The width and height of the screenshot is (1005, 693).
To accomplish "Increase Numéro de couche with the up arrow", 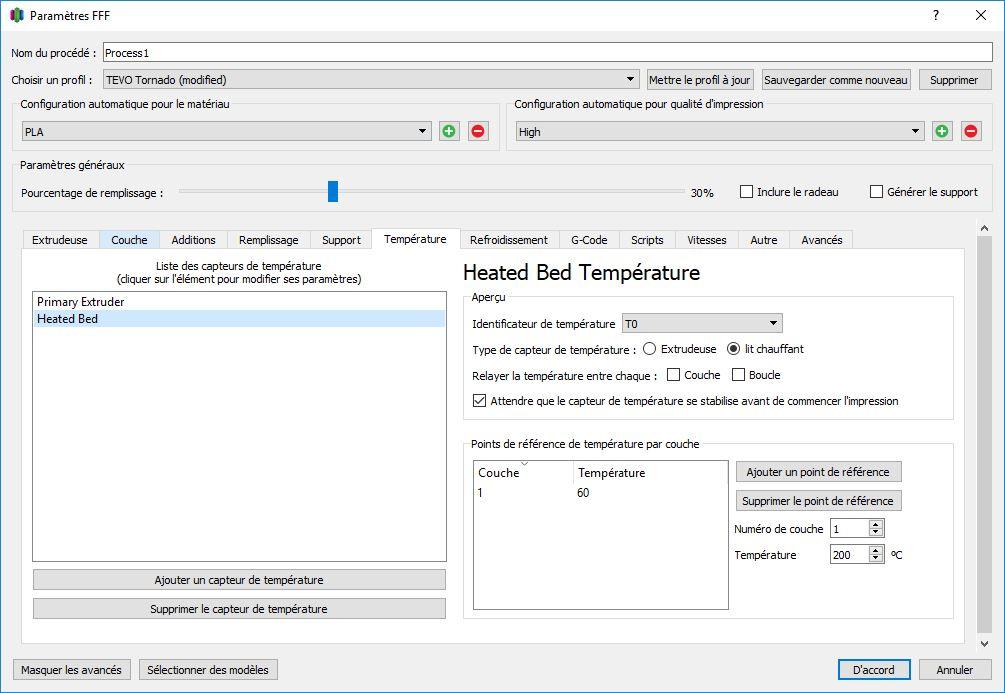I will tap(876, 524).
